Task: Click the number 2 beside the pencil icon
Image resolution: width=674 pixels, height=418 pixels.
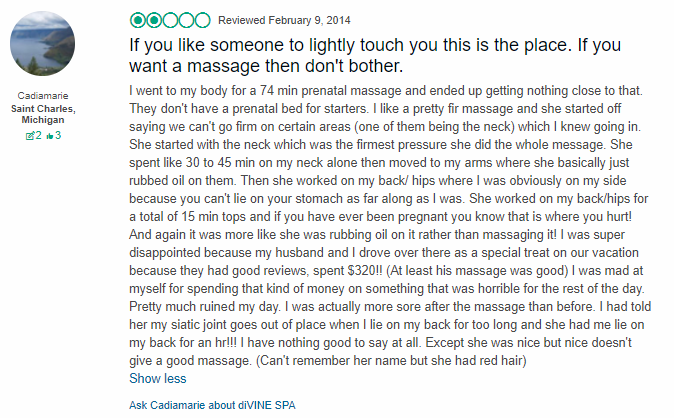Action: 38,135
